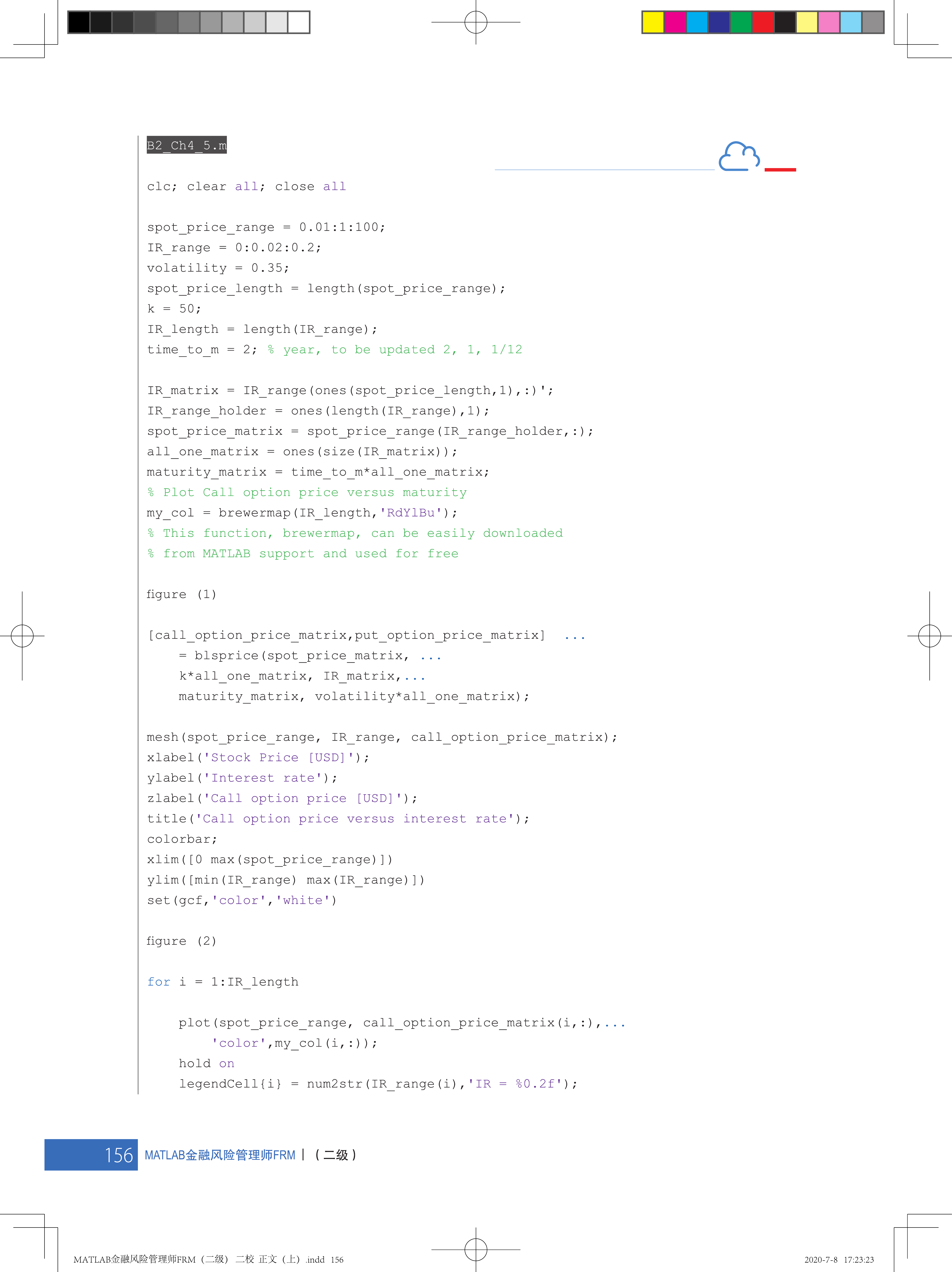Click the line 'colorbar;'

(x=182, y=839)
